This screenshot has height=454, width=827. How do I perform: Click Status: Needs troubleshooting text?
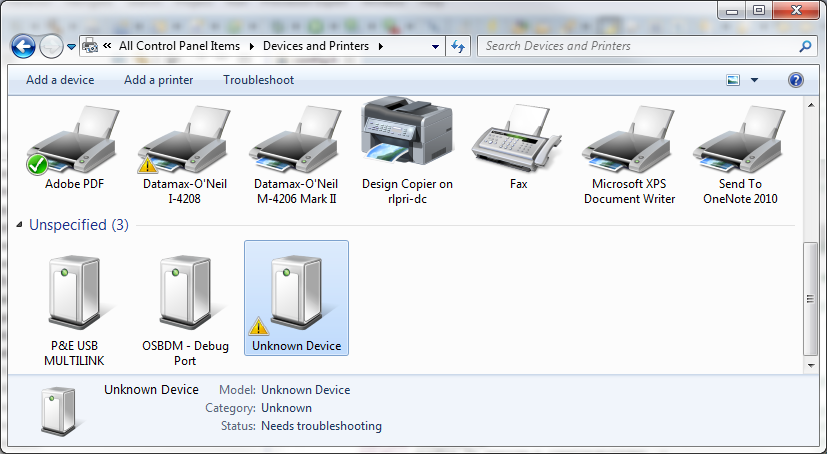(301, 426)
